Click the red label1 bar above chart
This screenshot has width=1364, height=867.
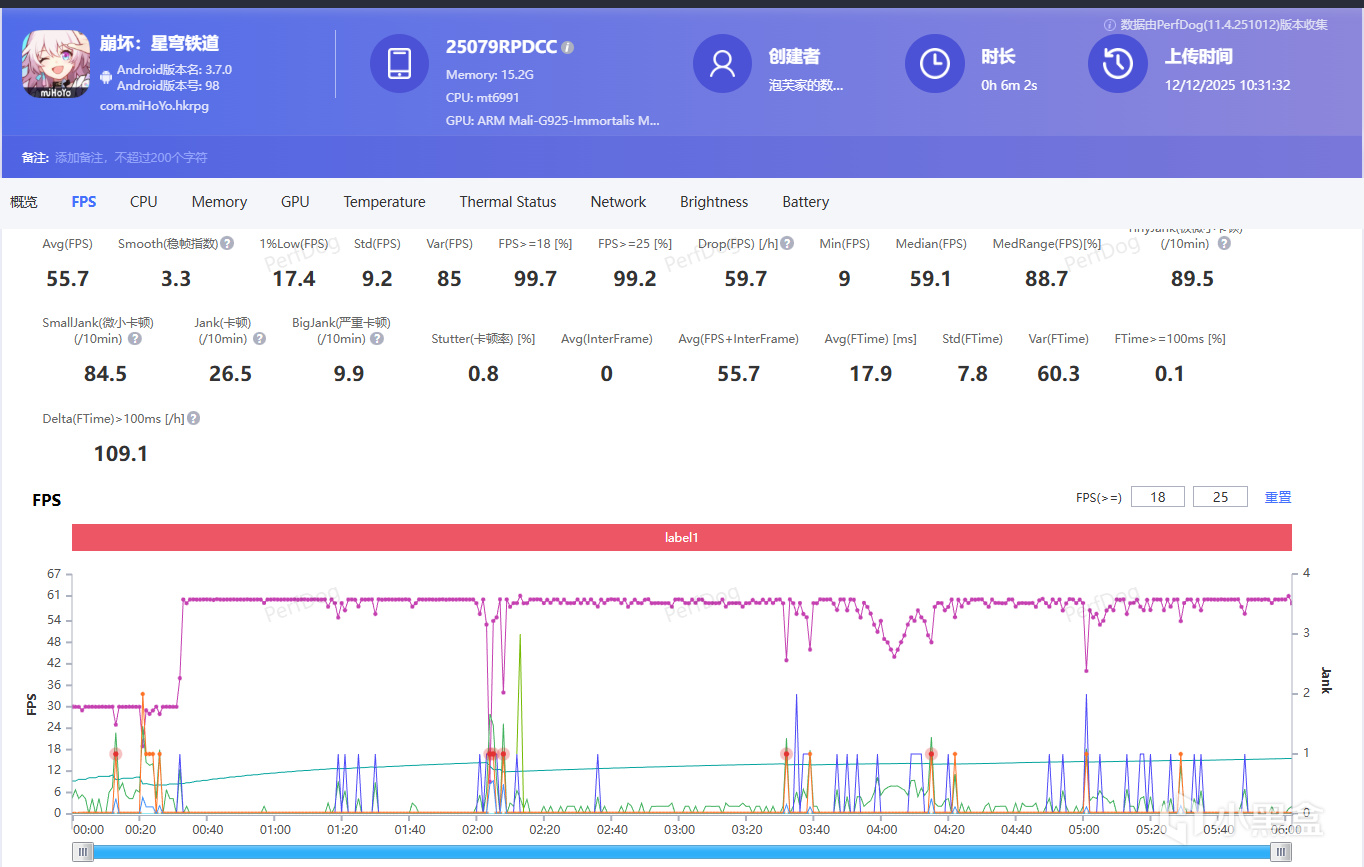681,538
